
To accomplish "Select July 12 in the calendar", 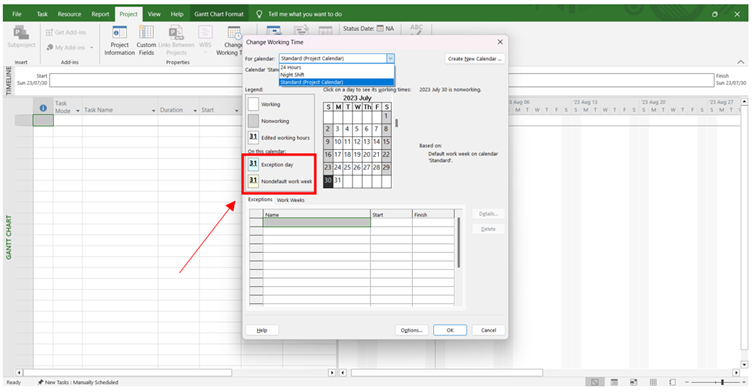I will 357,142.
